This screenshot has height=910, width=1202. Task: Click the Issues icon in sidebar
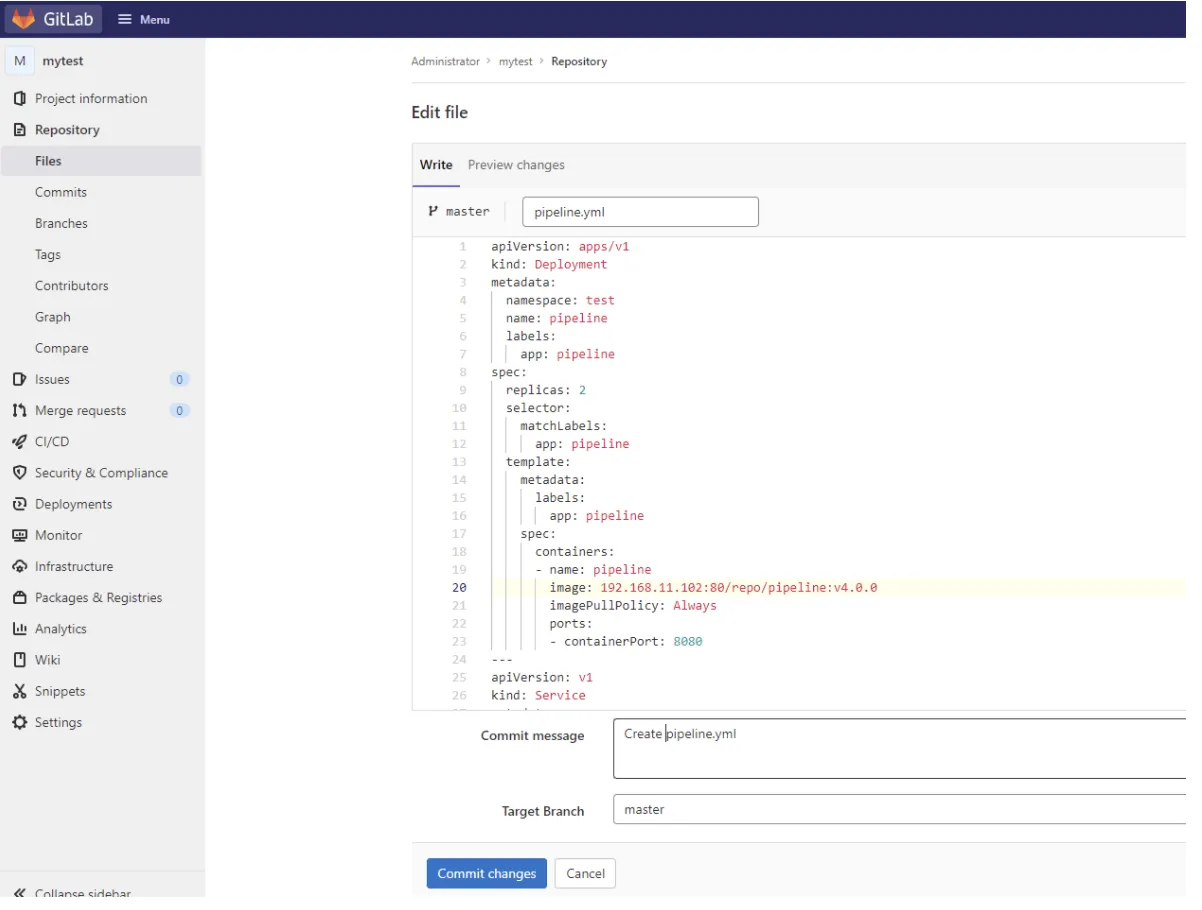[19, 379]
